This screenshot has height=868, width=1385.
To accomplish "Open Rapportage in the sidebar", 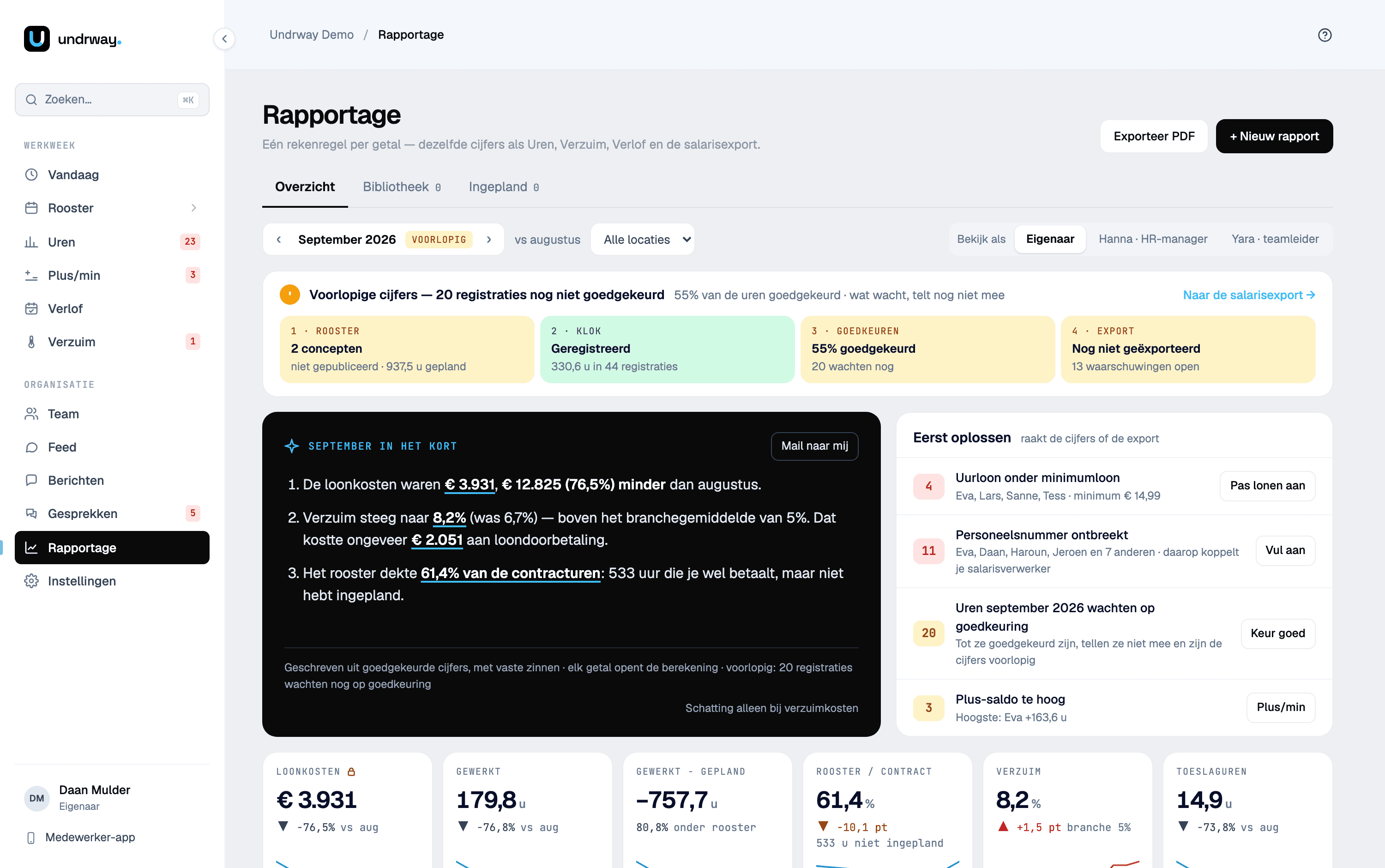I will tap(112, 548).
